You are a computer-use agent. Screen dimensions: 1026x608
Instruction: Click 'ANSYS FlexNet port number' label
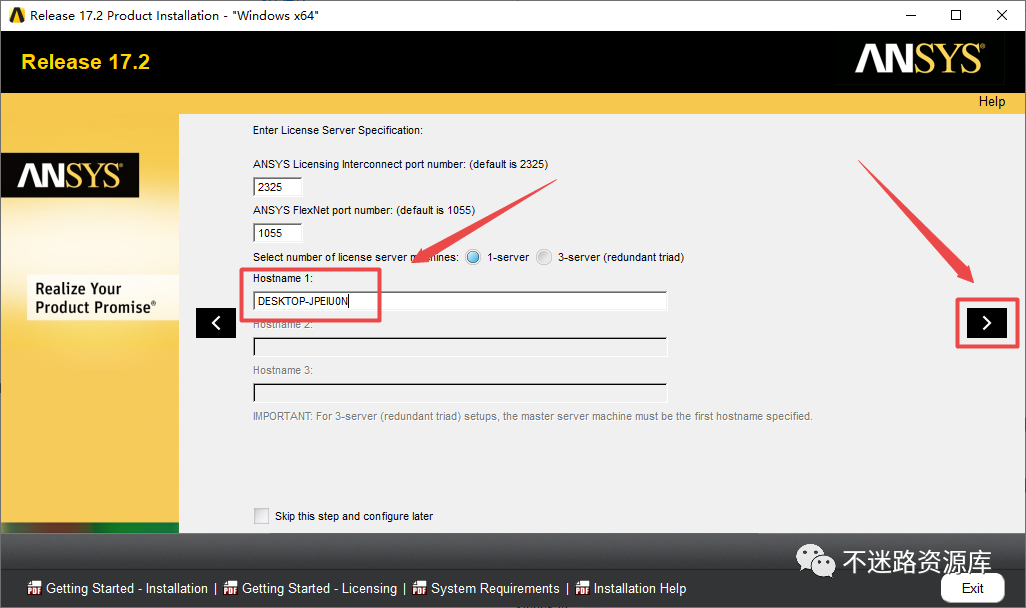(x=364, y=210)
